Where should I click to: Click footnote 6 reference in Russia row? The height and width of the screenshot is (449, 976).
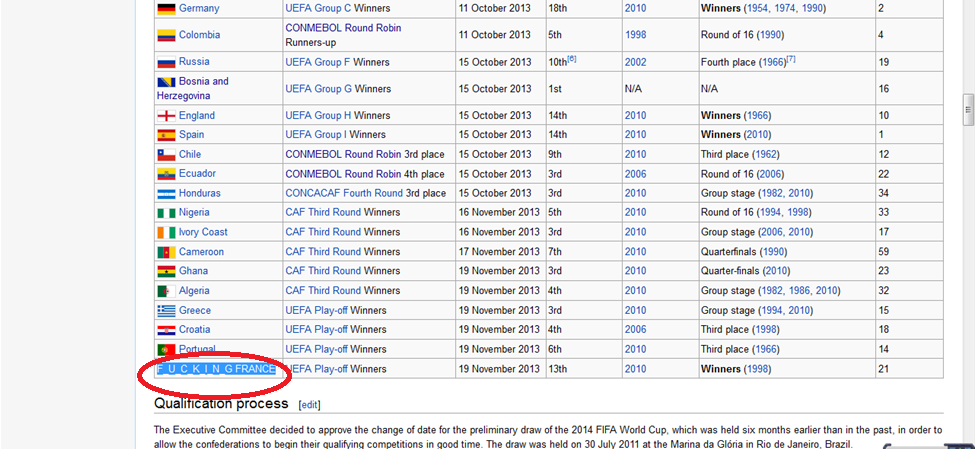(572, 59)
